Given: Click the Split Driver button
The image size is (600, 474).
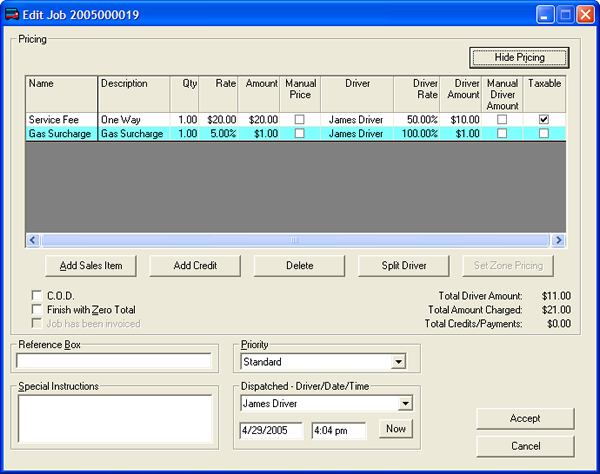Looking at the screenshot, I should coord(404,266).
